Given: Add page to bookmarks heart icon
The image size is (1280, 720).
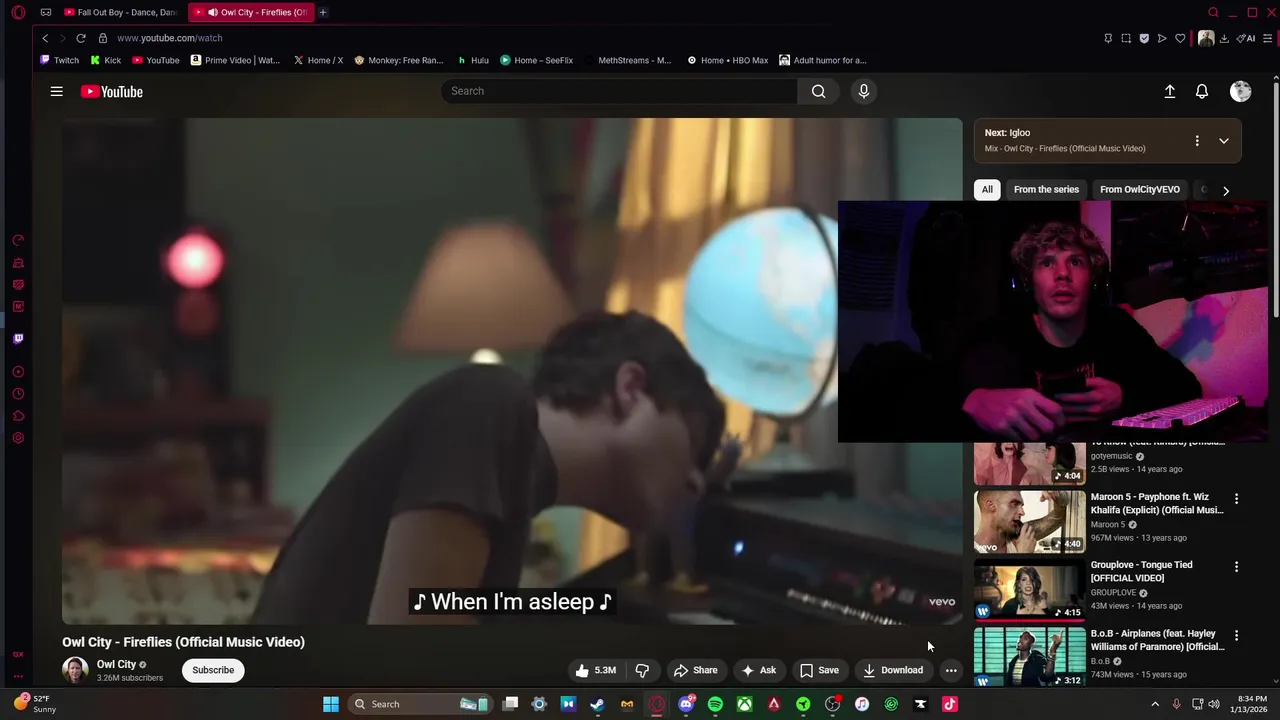Looking at the screenshot, I should [1180, 38].
